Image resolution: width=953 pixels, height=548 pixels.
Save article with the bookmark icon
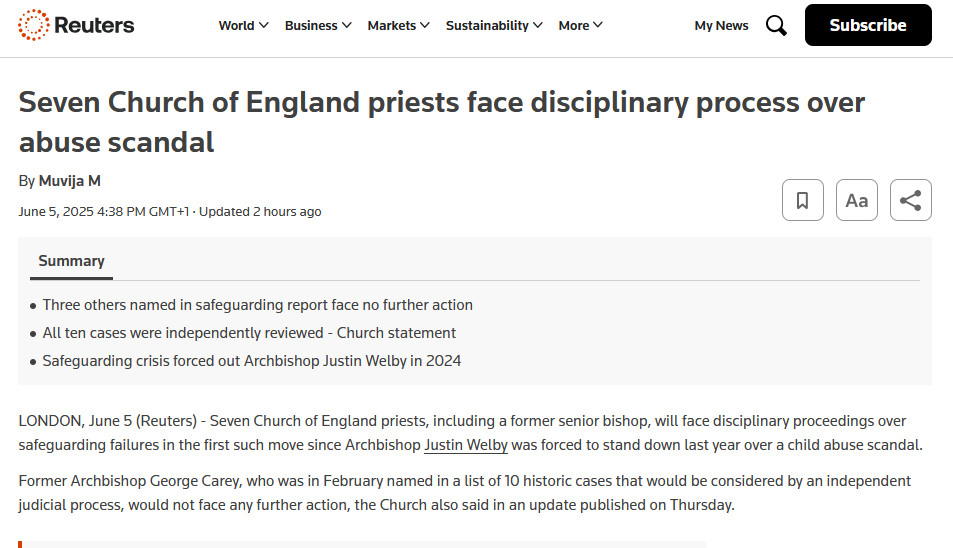coord(803,200)
